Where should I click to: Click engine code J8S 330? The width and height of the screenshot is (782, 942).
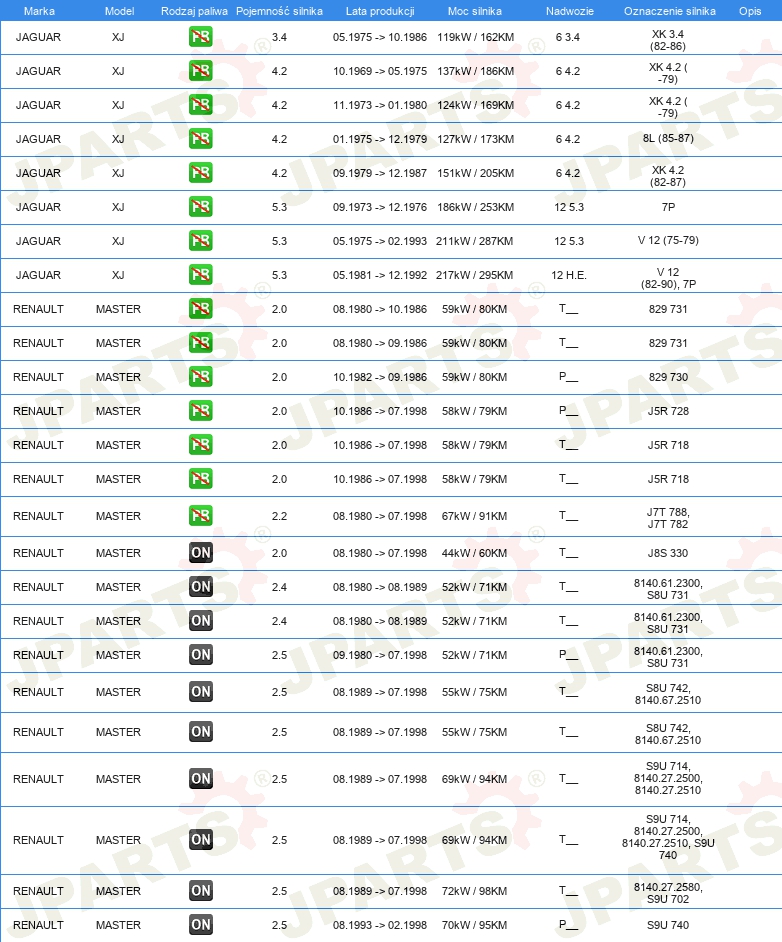668,553
